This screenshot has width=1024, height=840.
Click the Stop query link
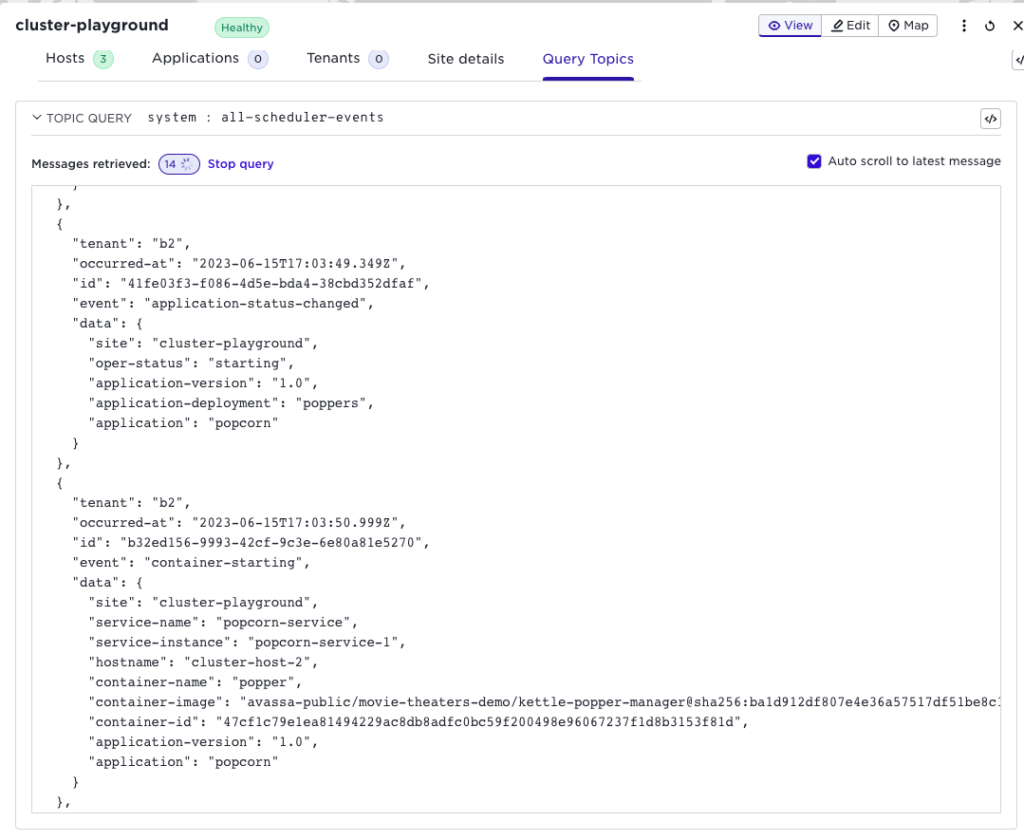240,164
